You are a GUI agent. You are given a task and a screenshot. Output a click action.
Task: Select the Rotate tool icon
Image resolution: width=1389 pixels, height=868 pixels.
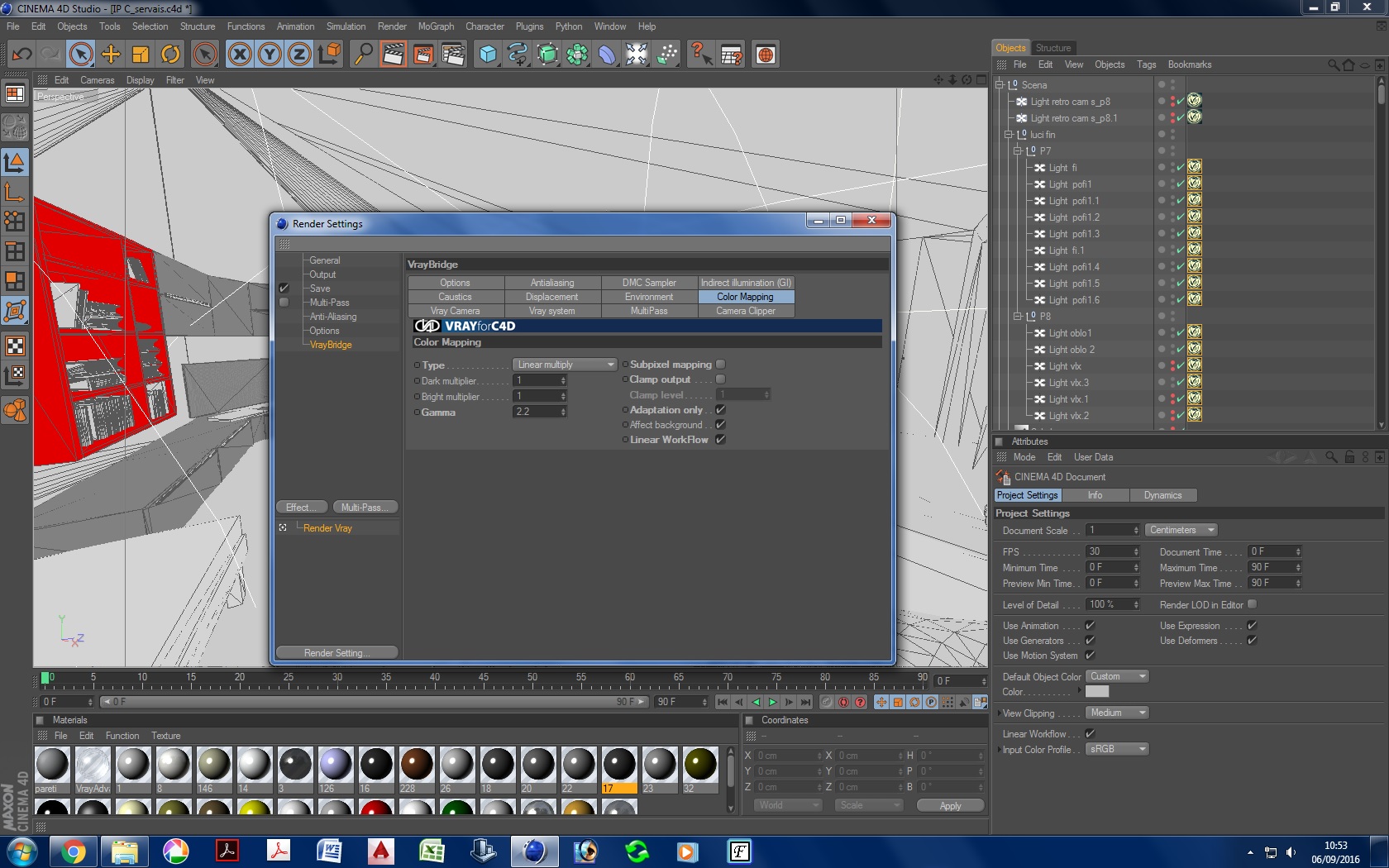click(x=170, y=55)
